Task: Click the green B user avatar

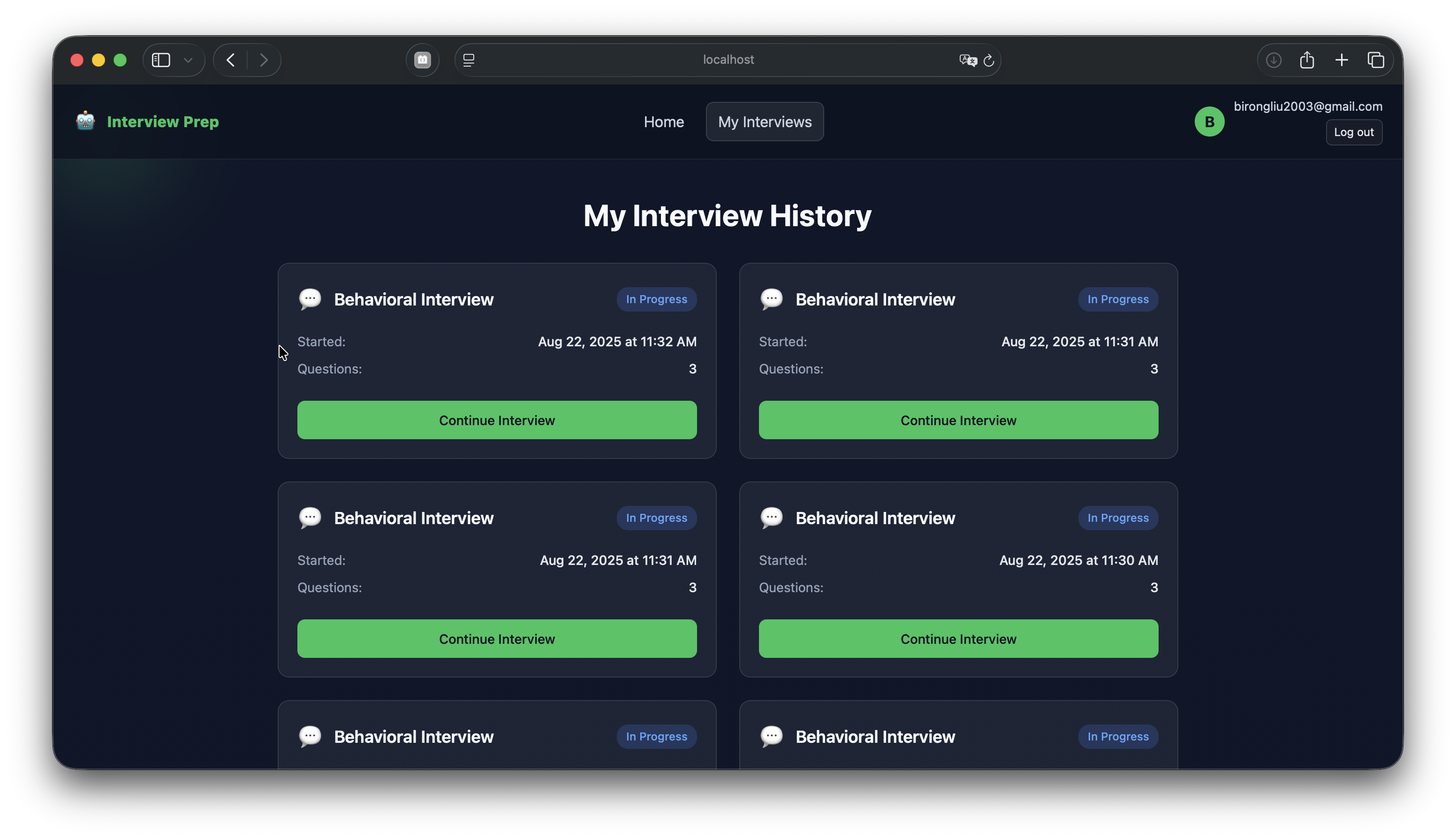Action: pos(1209,122)
